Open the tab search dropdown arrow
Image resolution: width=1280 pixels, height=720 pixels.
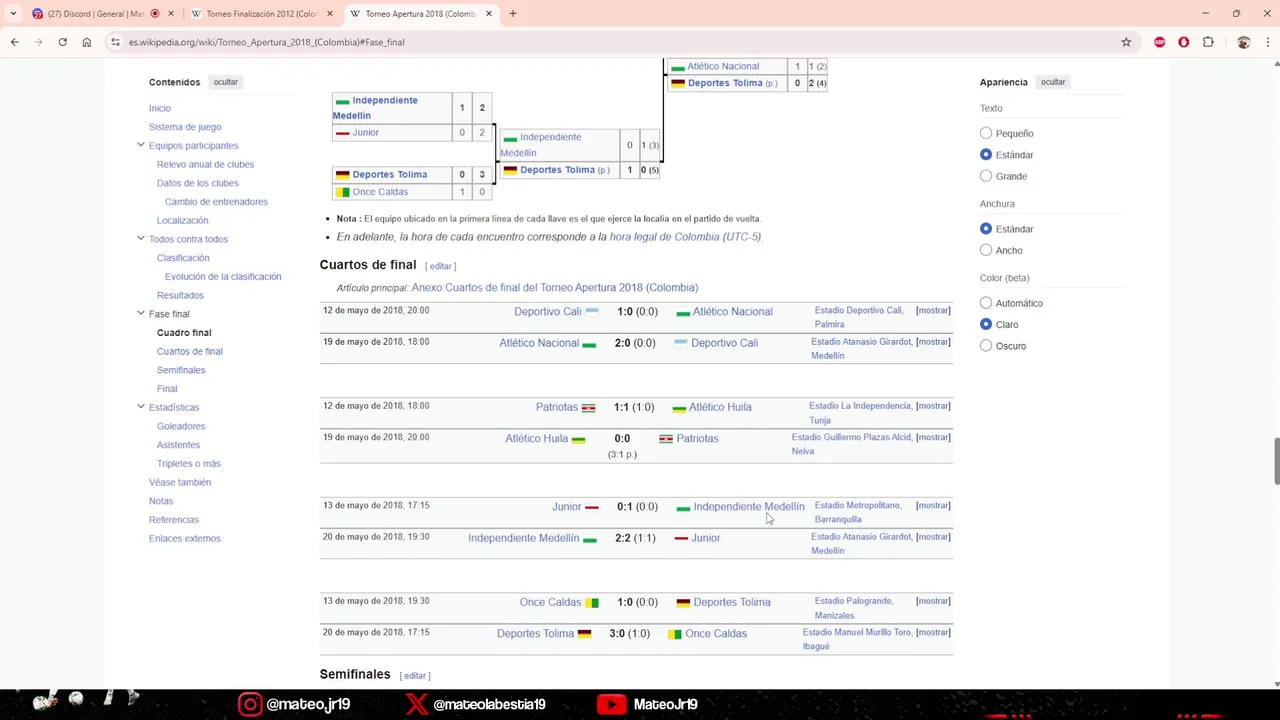tap(13, 14)
